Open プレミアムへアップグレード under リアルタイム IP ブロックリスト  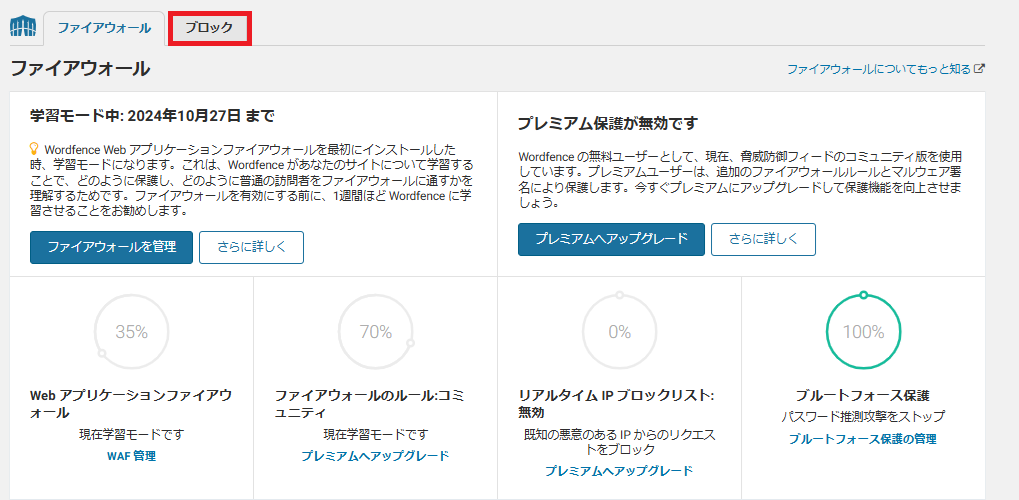click(619, 471)
